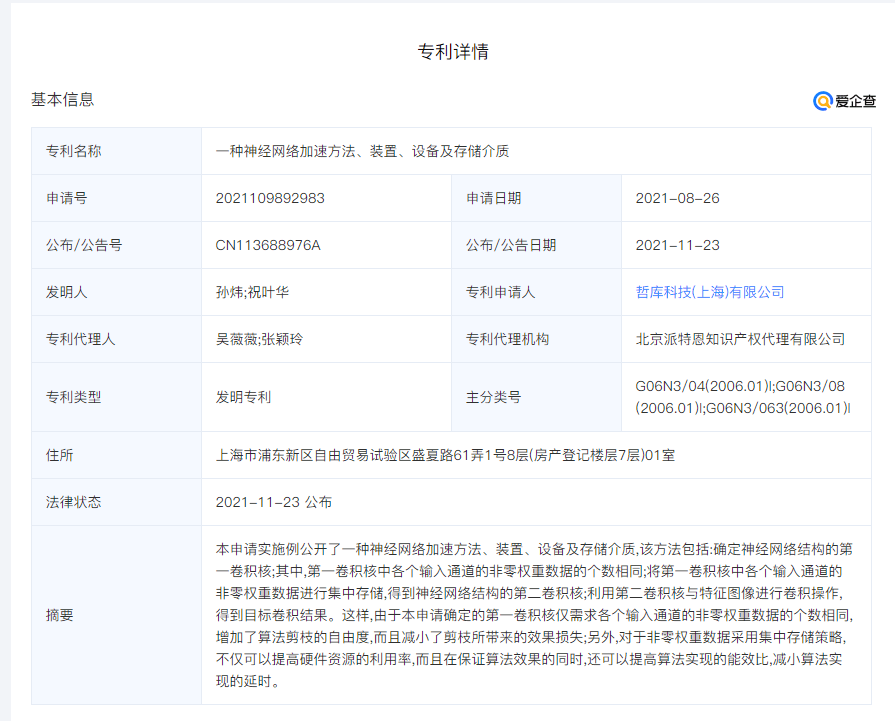Select application number 2021109892983
The width and height of the screenshot is (895, 721).
point(270,198)
